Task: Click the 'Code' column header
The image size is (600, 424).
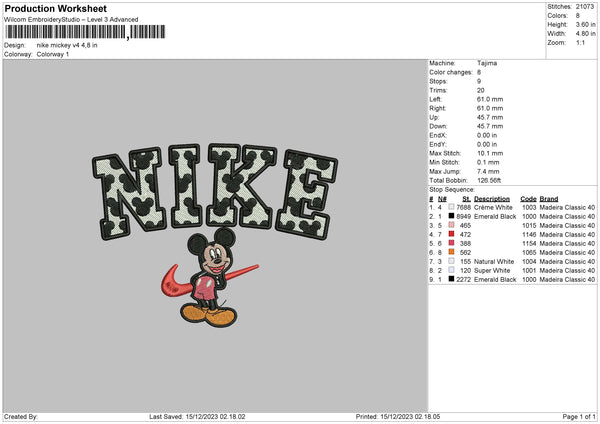Action: [x=528, y=199]
